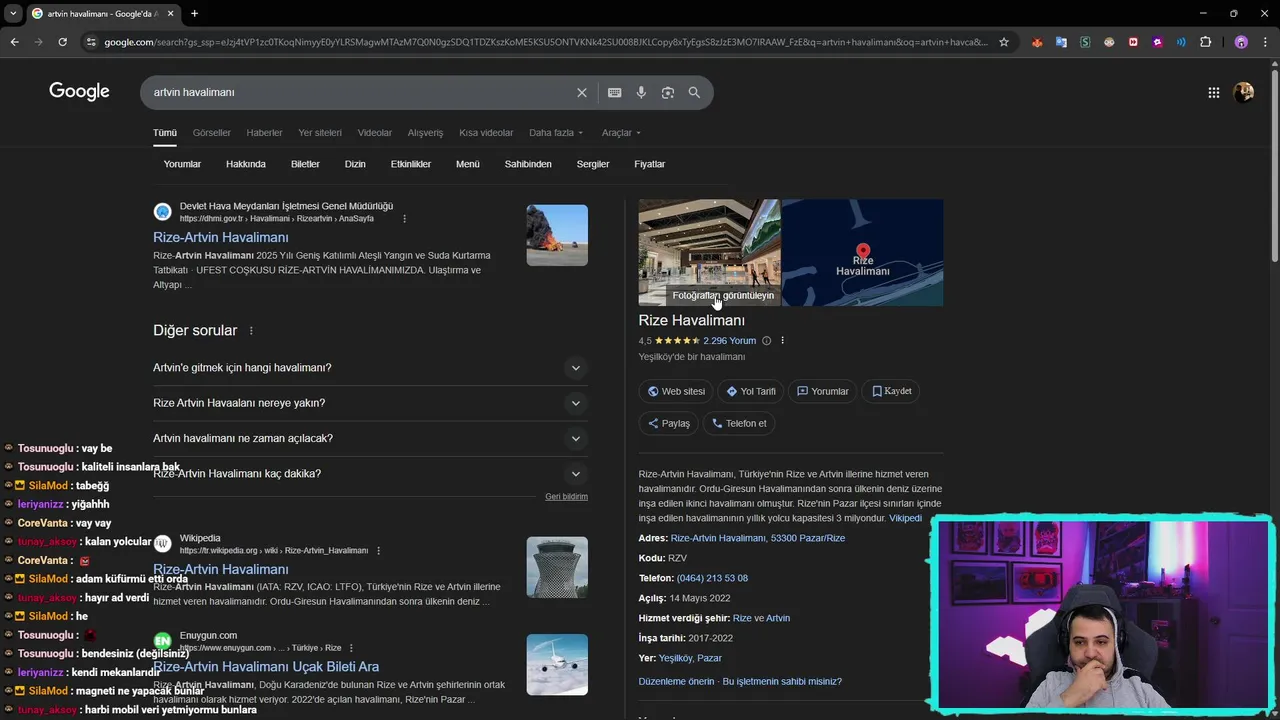1280x720 pixels.
Task: Open the 2.296 Yorum reviews link
Action: point(729,341)
